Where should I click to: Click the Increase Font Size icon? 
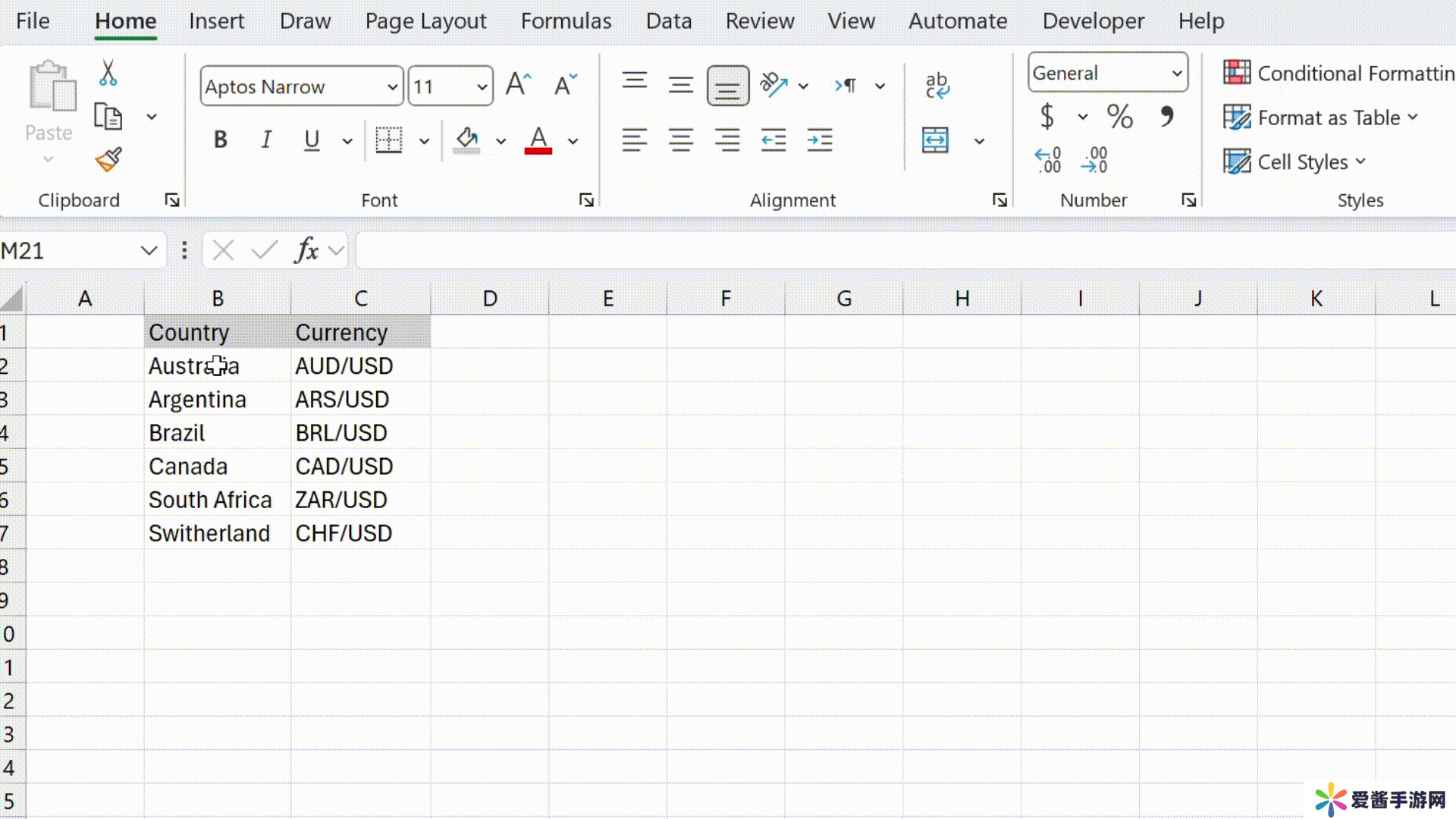[x=519, y=86]
